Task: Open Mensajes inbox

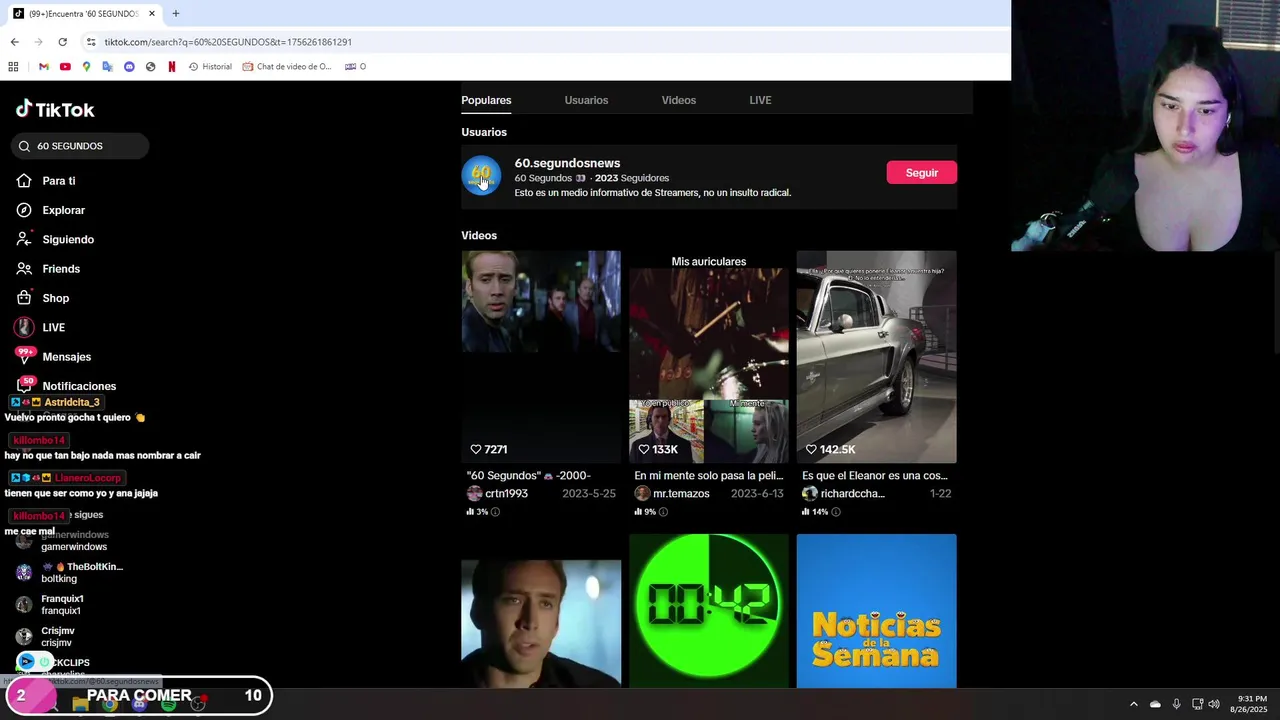Action: point(53,356)
